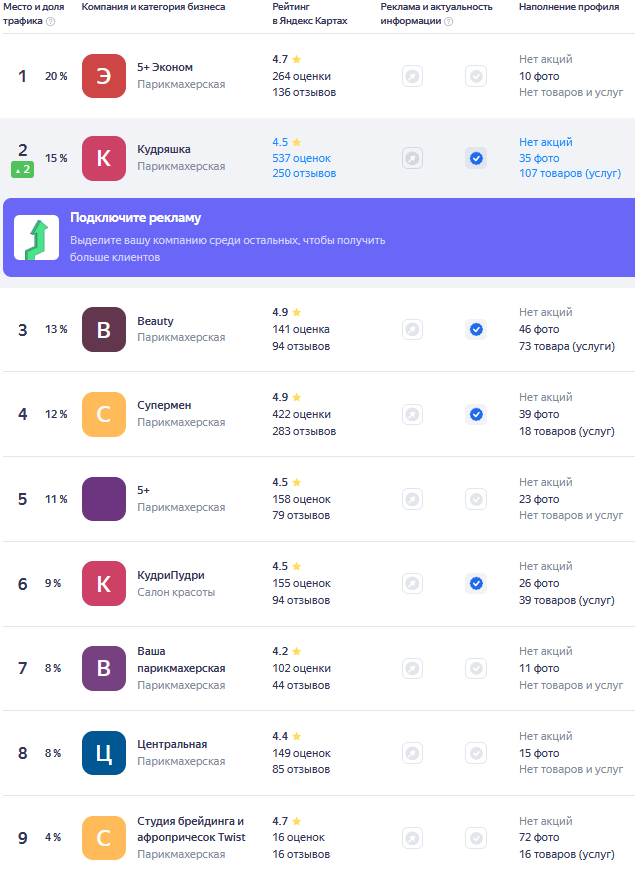Click the advertising icon in the КудриПудри row
This screenshot has width=635, height=872.
click(413, 583)
